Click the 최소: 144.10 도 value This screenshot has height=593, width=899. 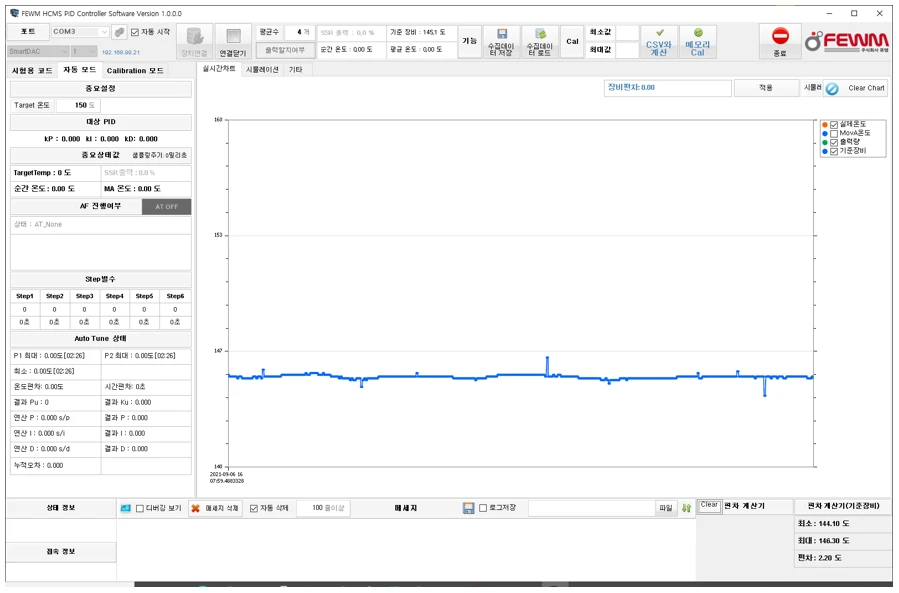823,524
